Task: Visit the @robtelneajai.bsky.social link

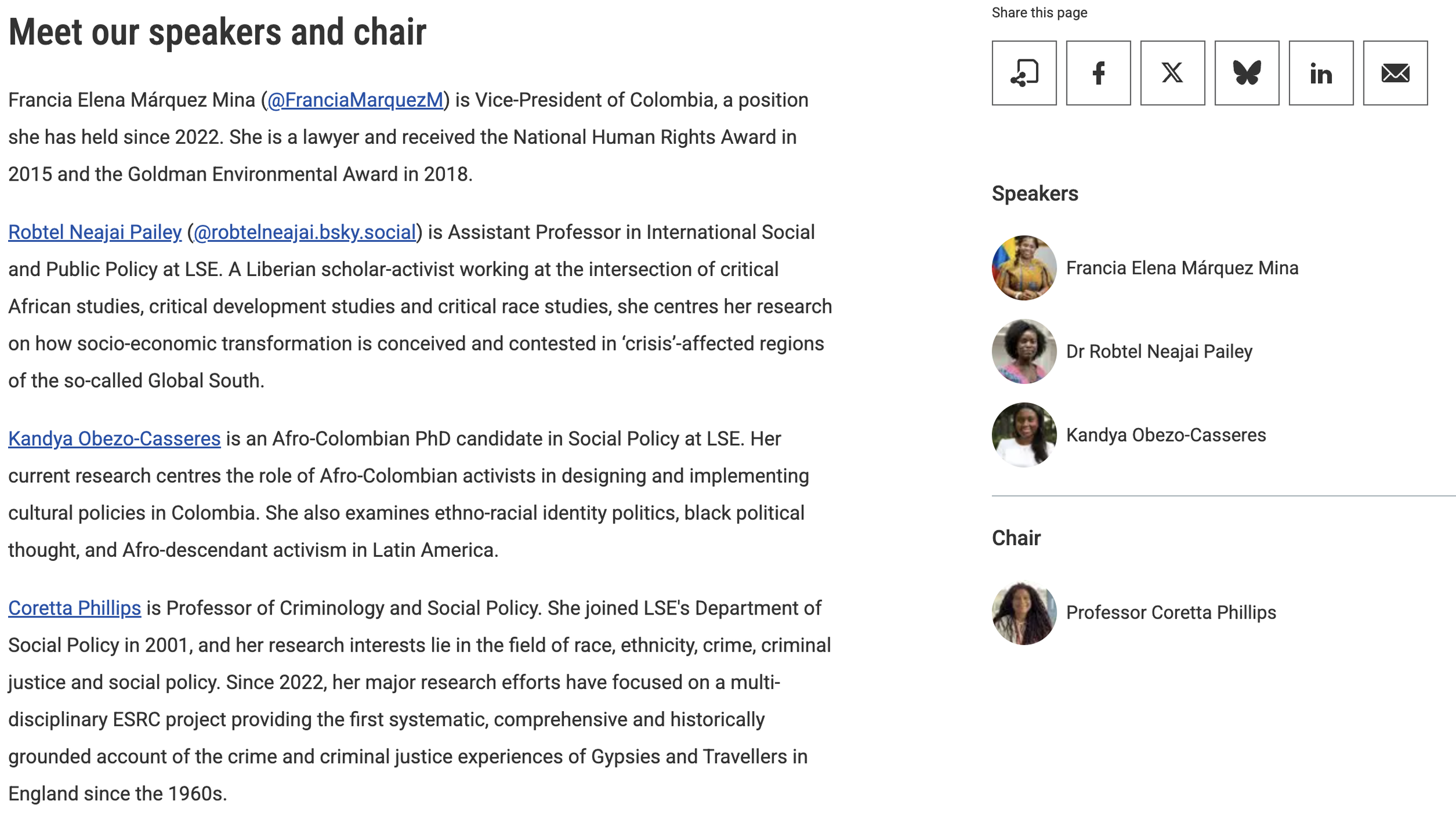Action: [x=305, y=232]
